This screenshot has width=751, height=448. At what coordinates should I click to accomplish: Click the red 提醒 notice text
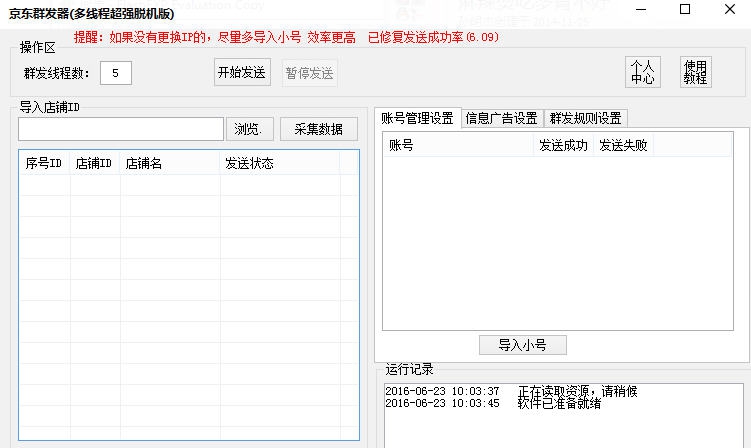[x=286, y=37]
